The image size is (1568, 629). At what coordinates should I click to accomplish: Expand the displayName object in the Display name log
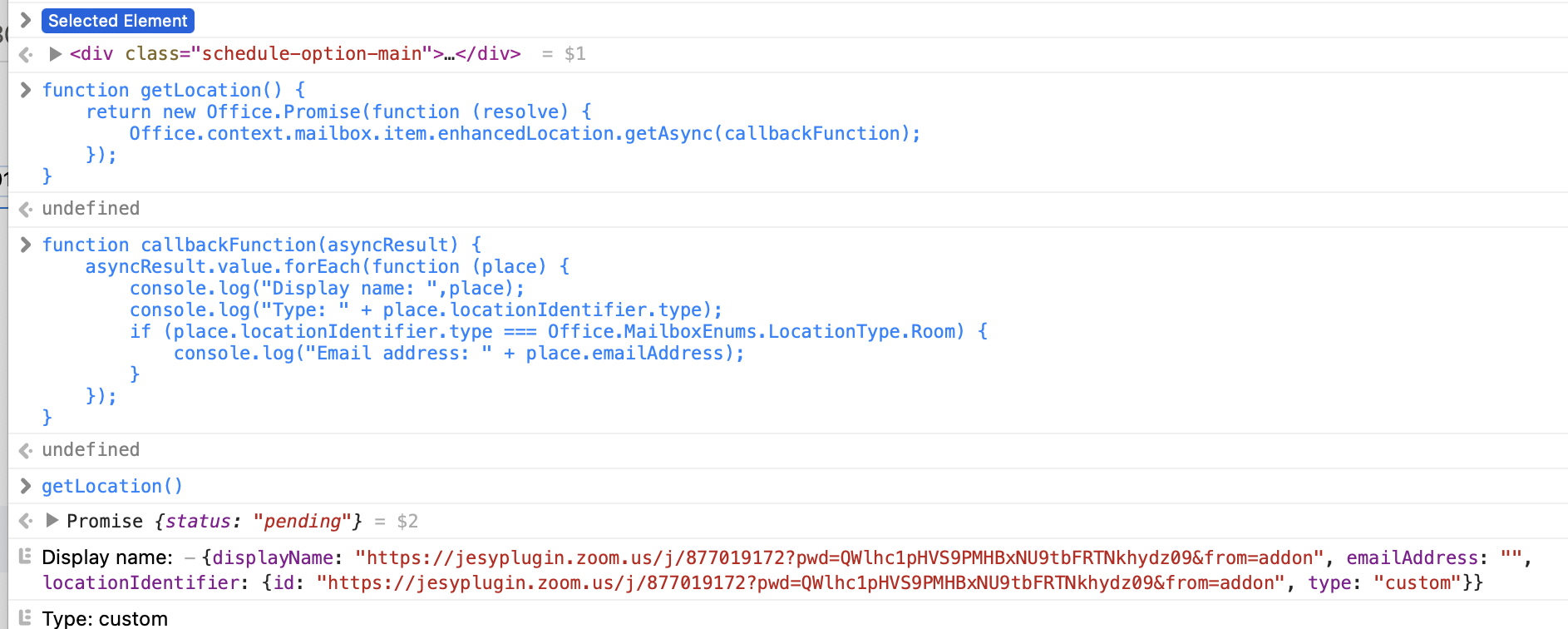(189, 557)
